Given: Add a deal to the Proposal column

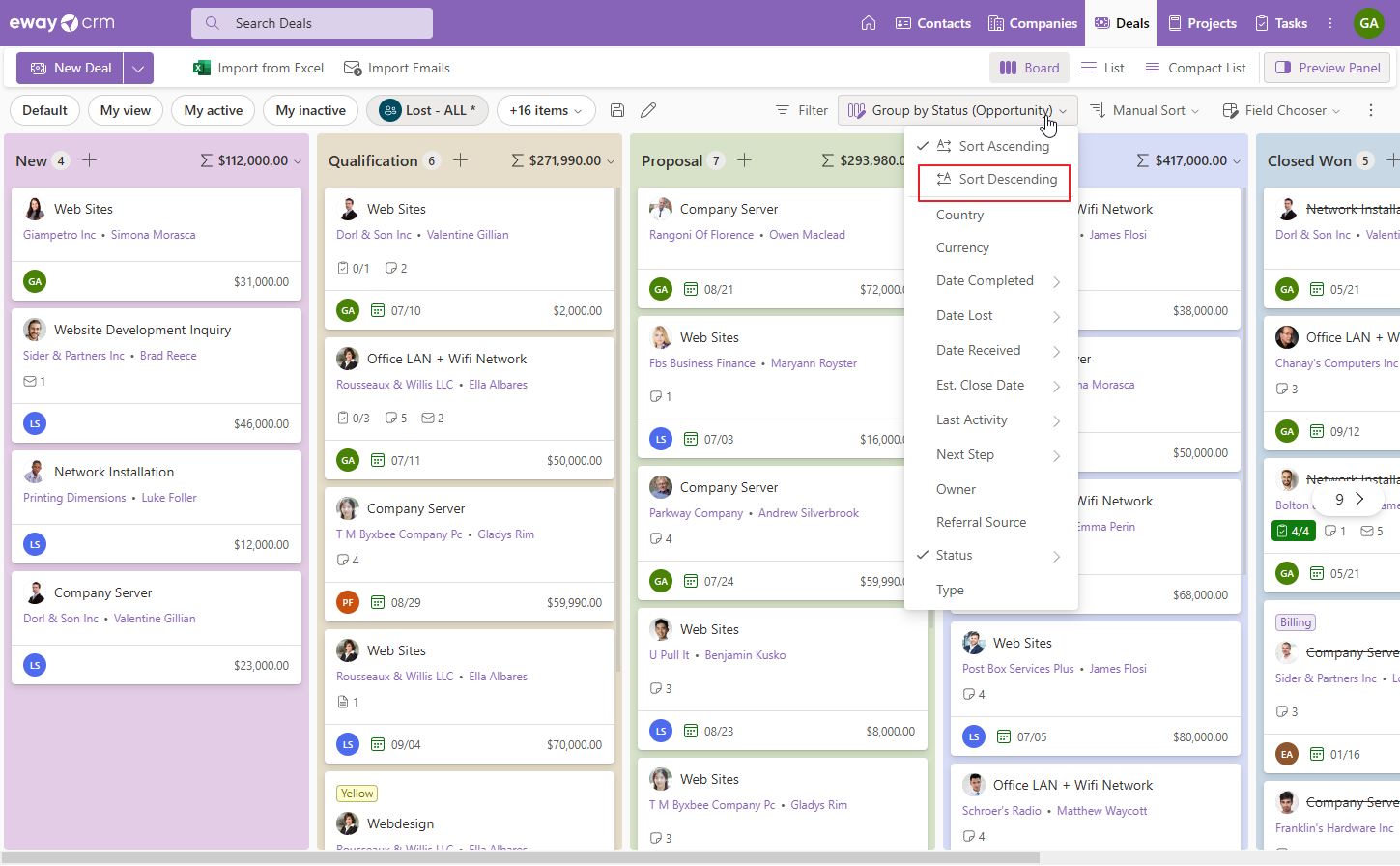Looking at the screenshot, I should tap(745, 160).
